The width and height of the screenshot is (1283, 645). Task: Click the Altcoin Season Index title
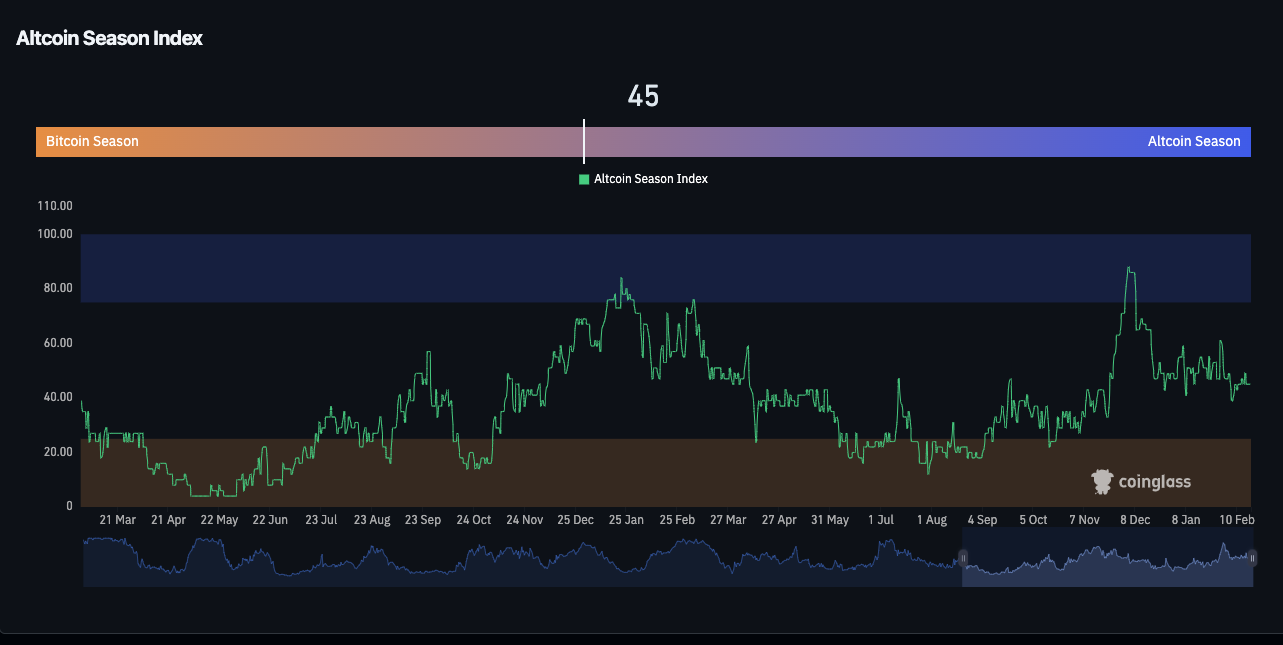click(109, 38)
